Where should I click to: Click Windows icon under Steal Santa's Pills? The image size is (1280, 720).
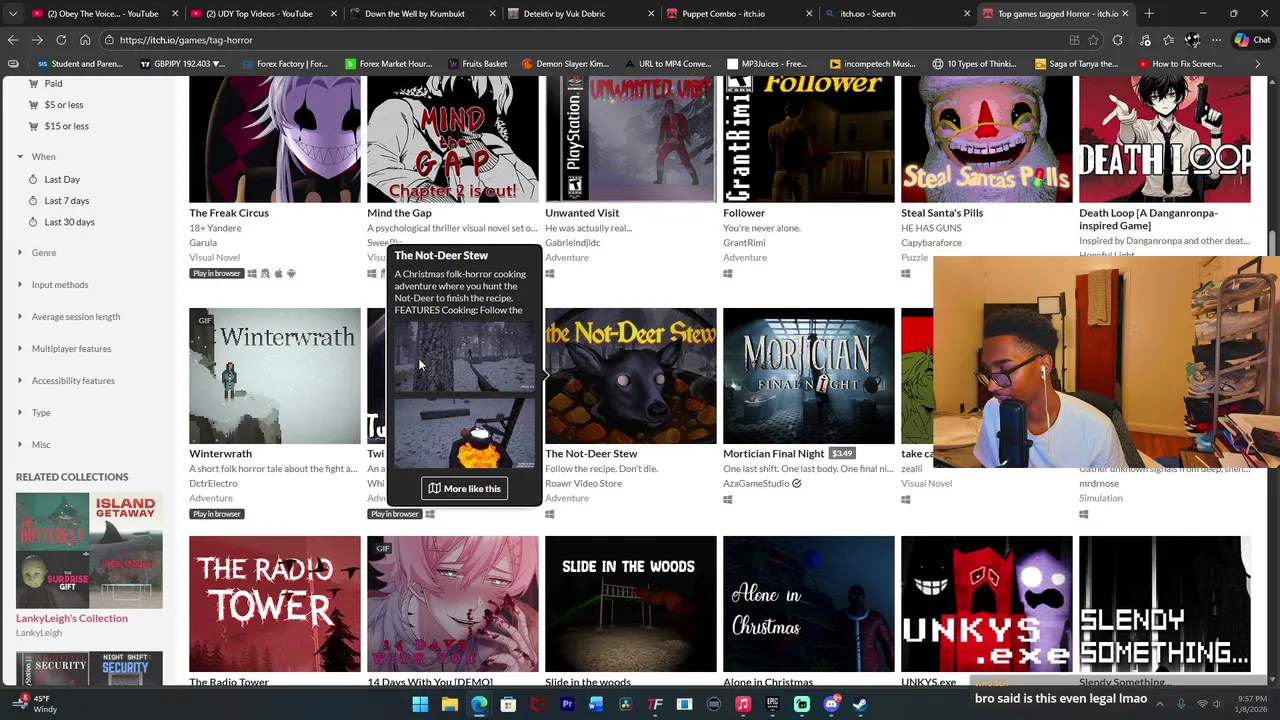tap(906, 273)
